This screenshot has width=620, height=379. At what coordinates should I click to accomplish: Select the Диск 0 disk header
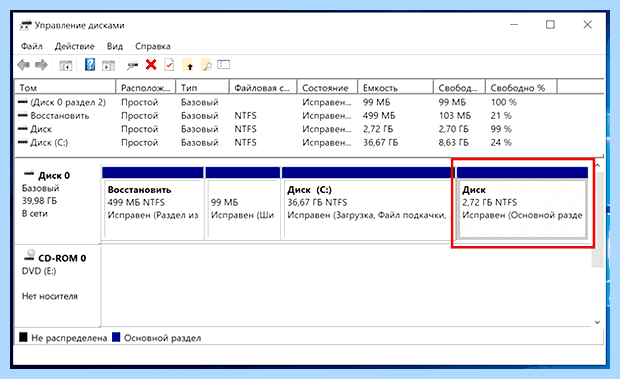tap(58, 204)
